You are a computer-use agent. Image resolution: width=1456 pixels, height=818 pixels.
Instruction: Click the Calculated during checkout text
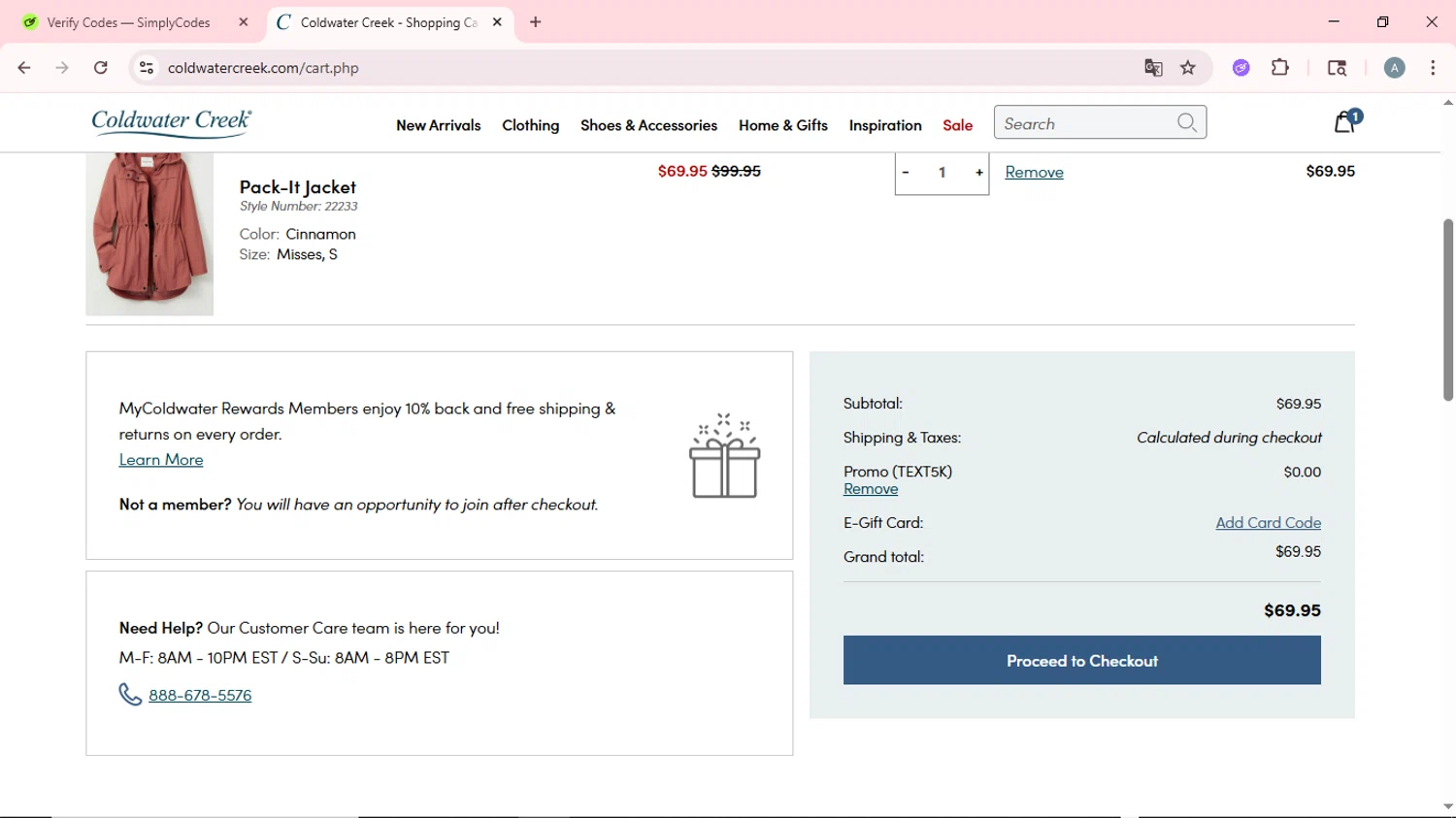point(1229,438)
